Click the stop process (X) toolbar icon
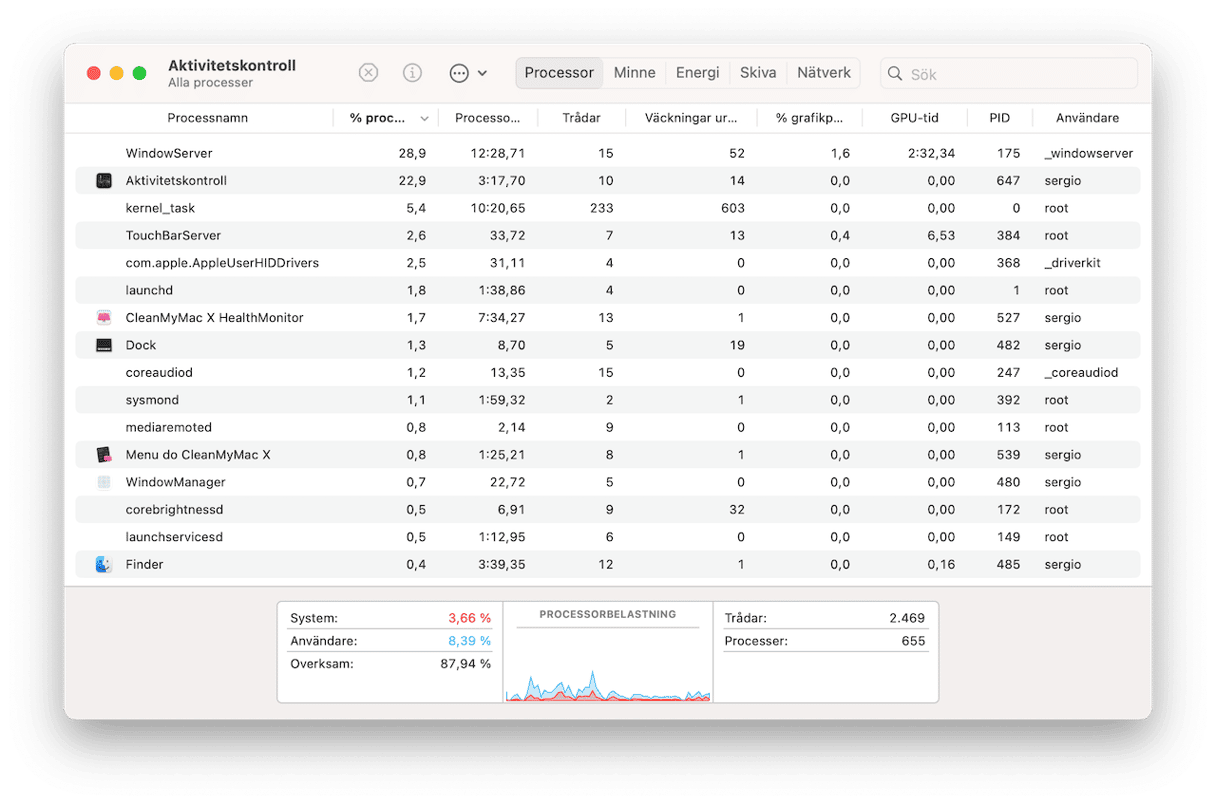This screenshot has height=804, width=1216. (x=369, y=73)
